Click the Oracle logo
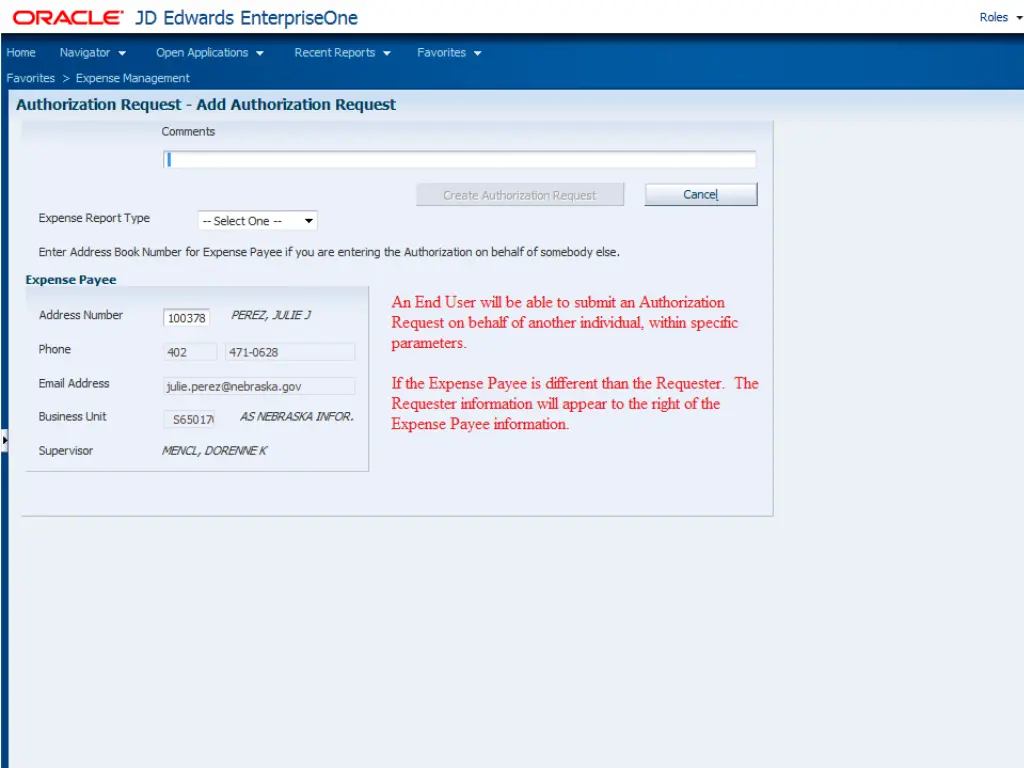This screenshot has width=1024, height=768. 67,18
